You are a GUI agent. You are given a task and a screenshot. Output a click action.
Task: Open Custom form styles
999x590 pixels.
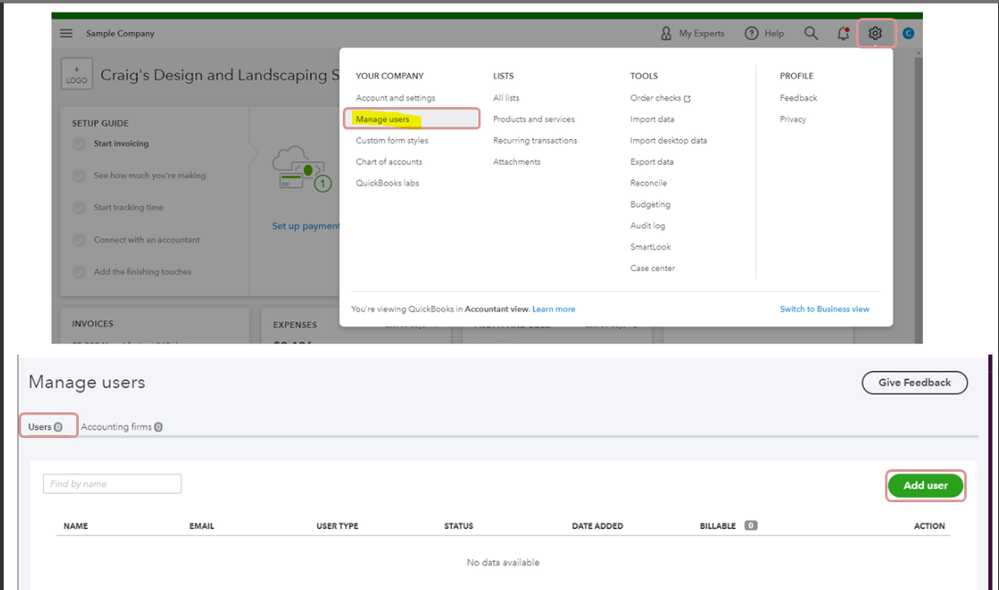click(392, 141)
